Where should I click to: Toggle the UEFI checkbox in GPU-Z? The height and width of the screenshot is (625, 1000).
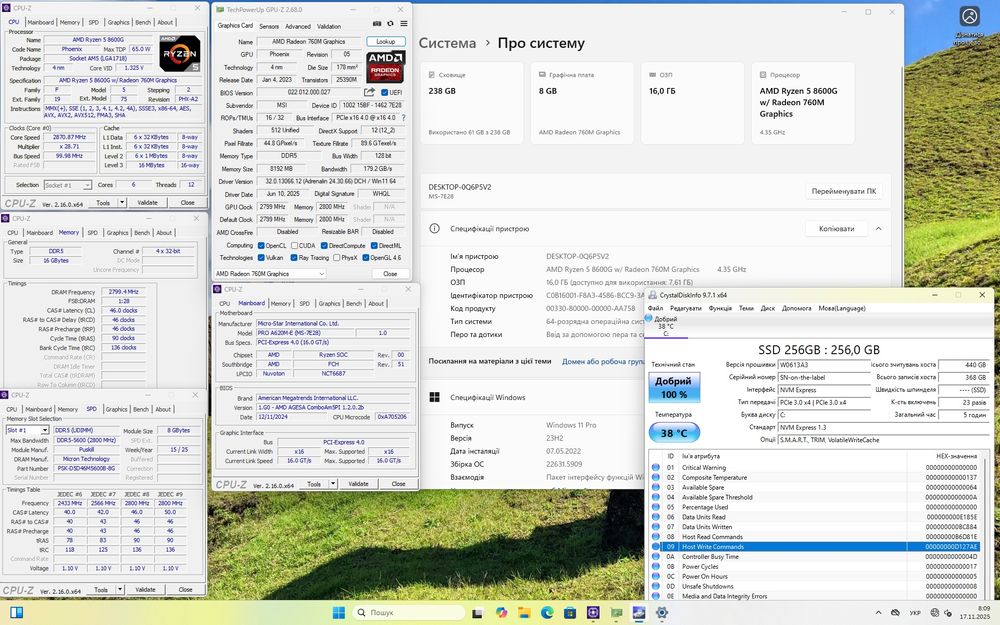(384, 92)
